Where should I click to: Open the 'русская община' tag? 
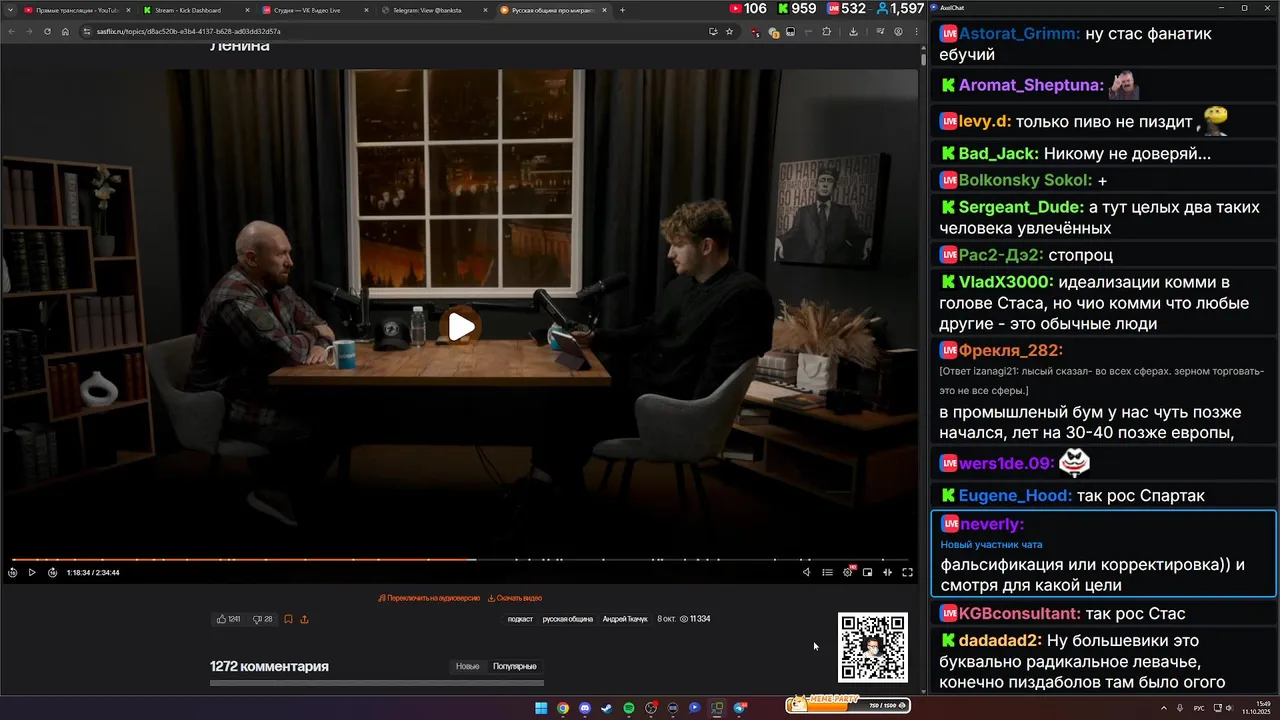[x=568, y=619]
